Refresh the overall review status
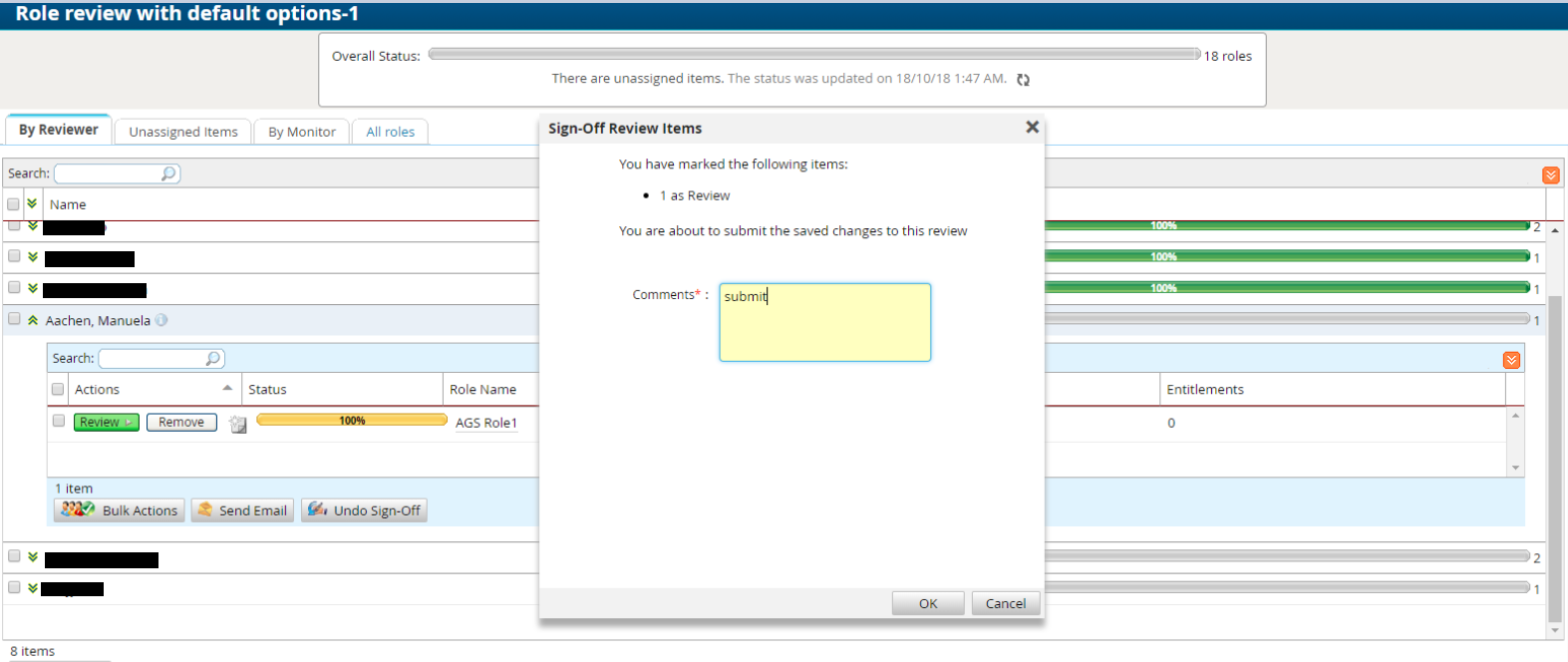This screenshot has width=1568, height=662. click(x=1023, y=80)
